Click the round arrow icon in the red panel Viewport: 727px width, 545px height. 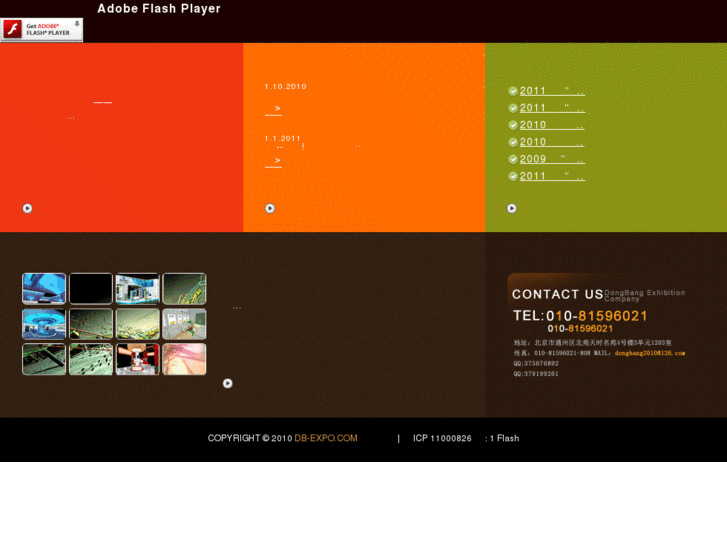coord(27,208)
